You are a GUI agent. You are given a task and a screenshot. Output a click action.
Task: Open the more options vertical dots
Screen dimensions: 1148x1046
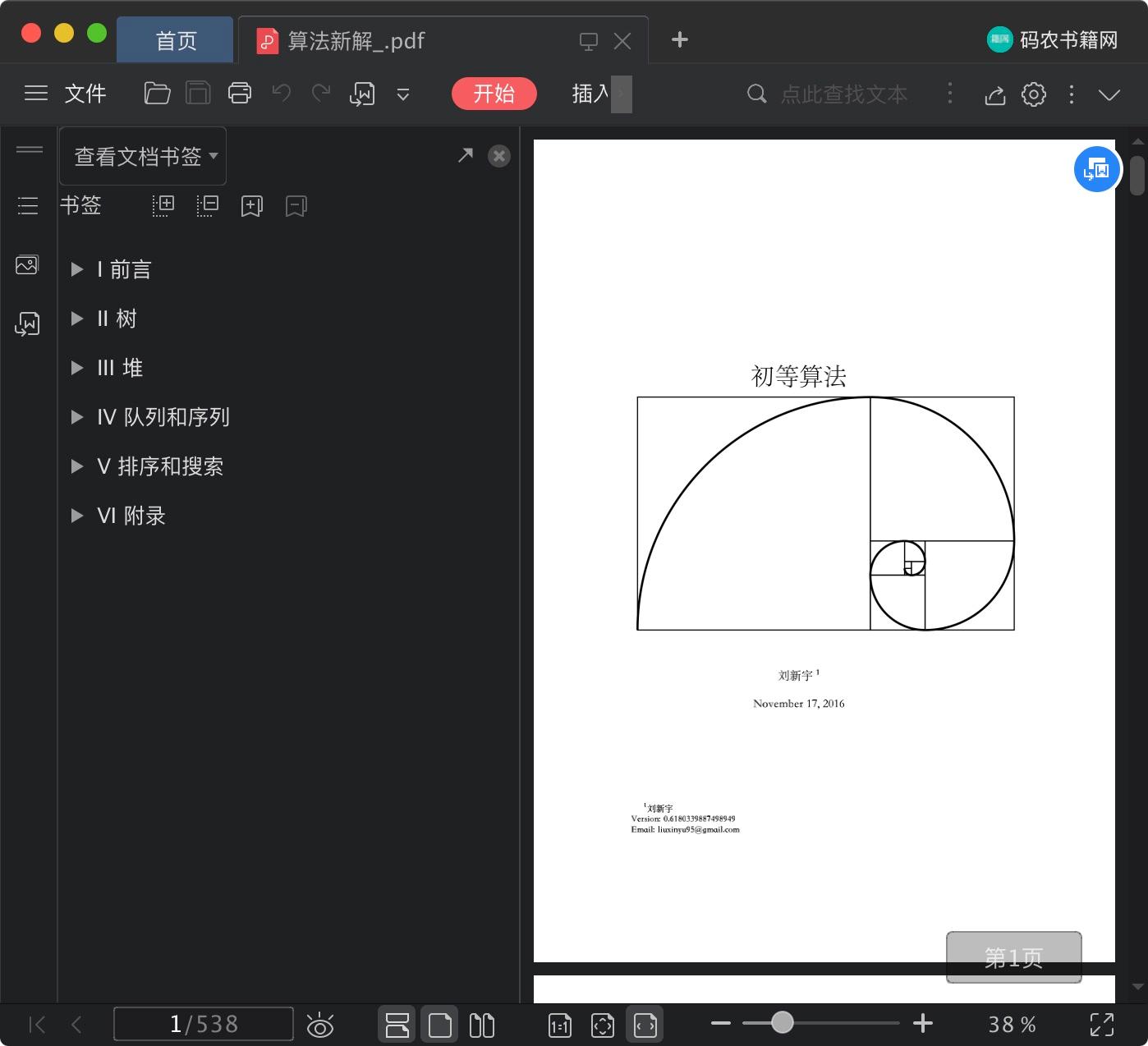pyautogui.click(x=1072, y=94)
